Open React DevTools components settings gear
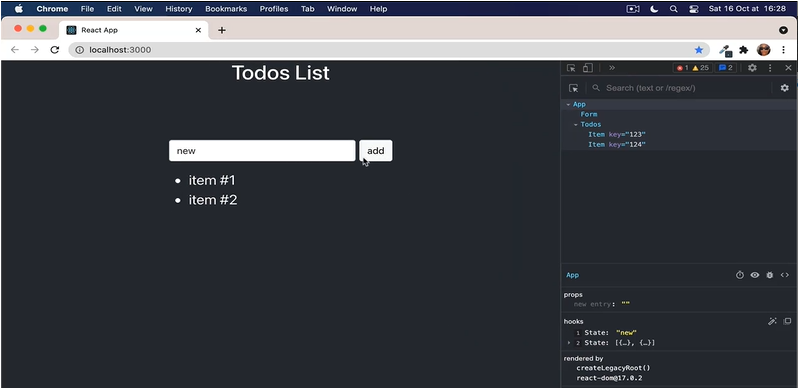The image size is (799, 389). click(785, 88)
